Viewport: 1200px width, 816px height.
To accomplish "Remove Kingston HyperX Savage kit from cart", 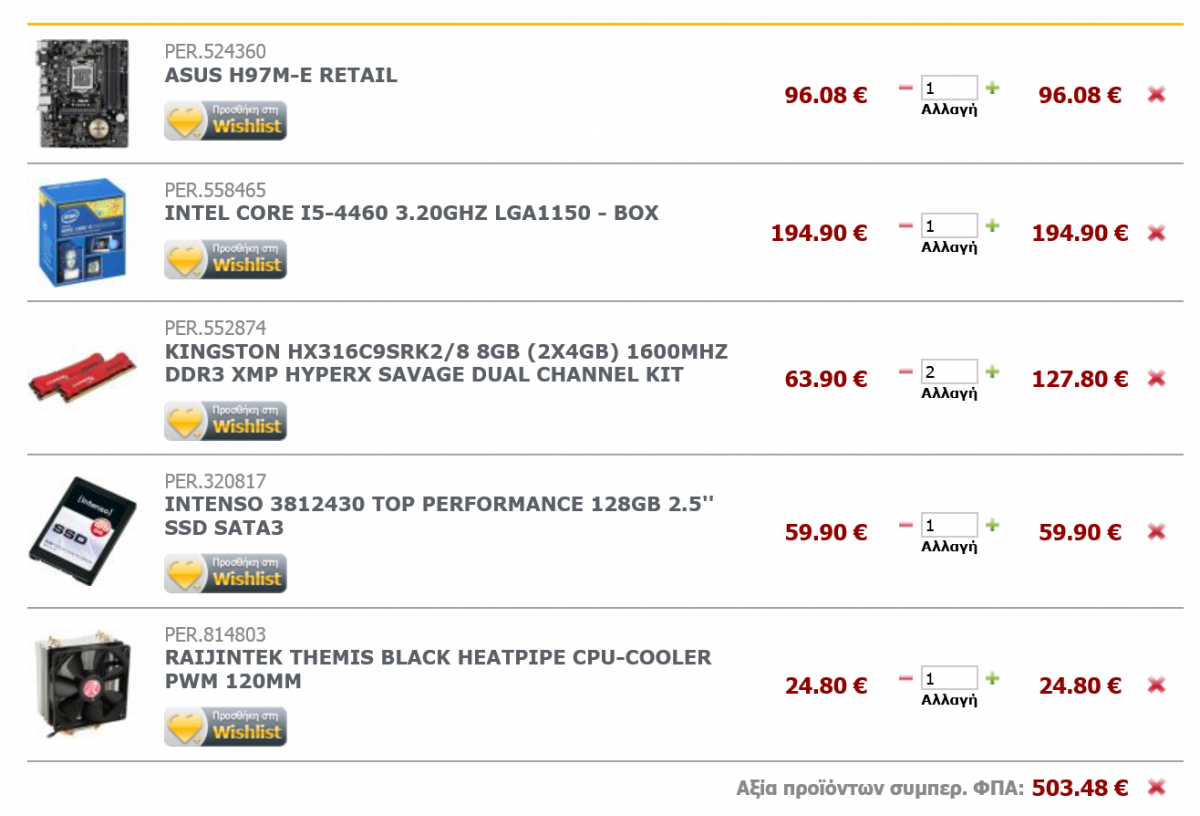I will (x=1156, y=379).
